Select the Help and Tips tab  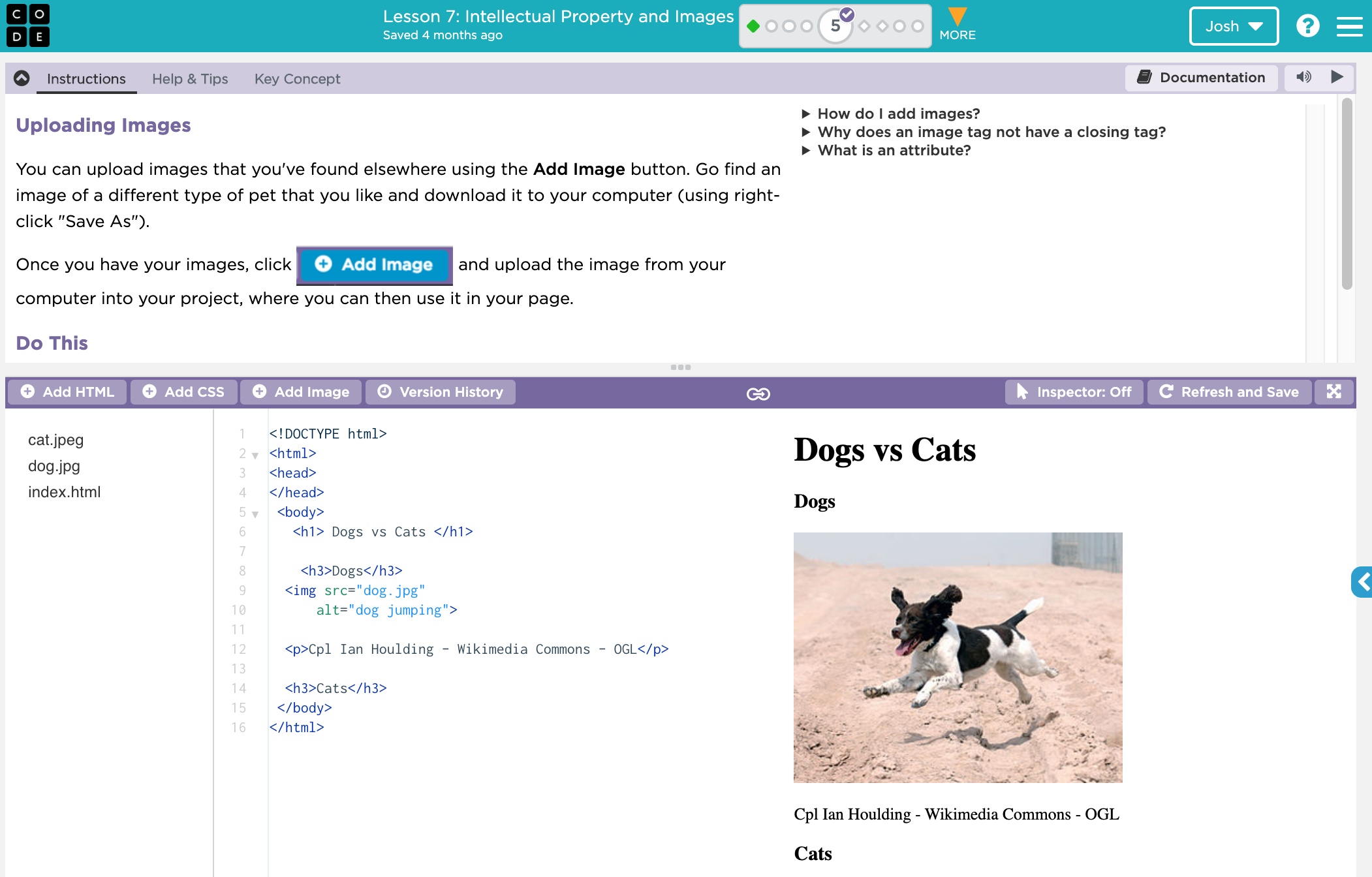pos(190,78)
